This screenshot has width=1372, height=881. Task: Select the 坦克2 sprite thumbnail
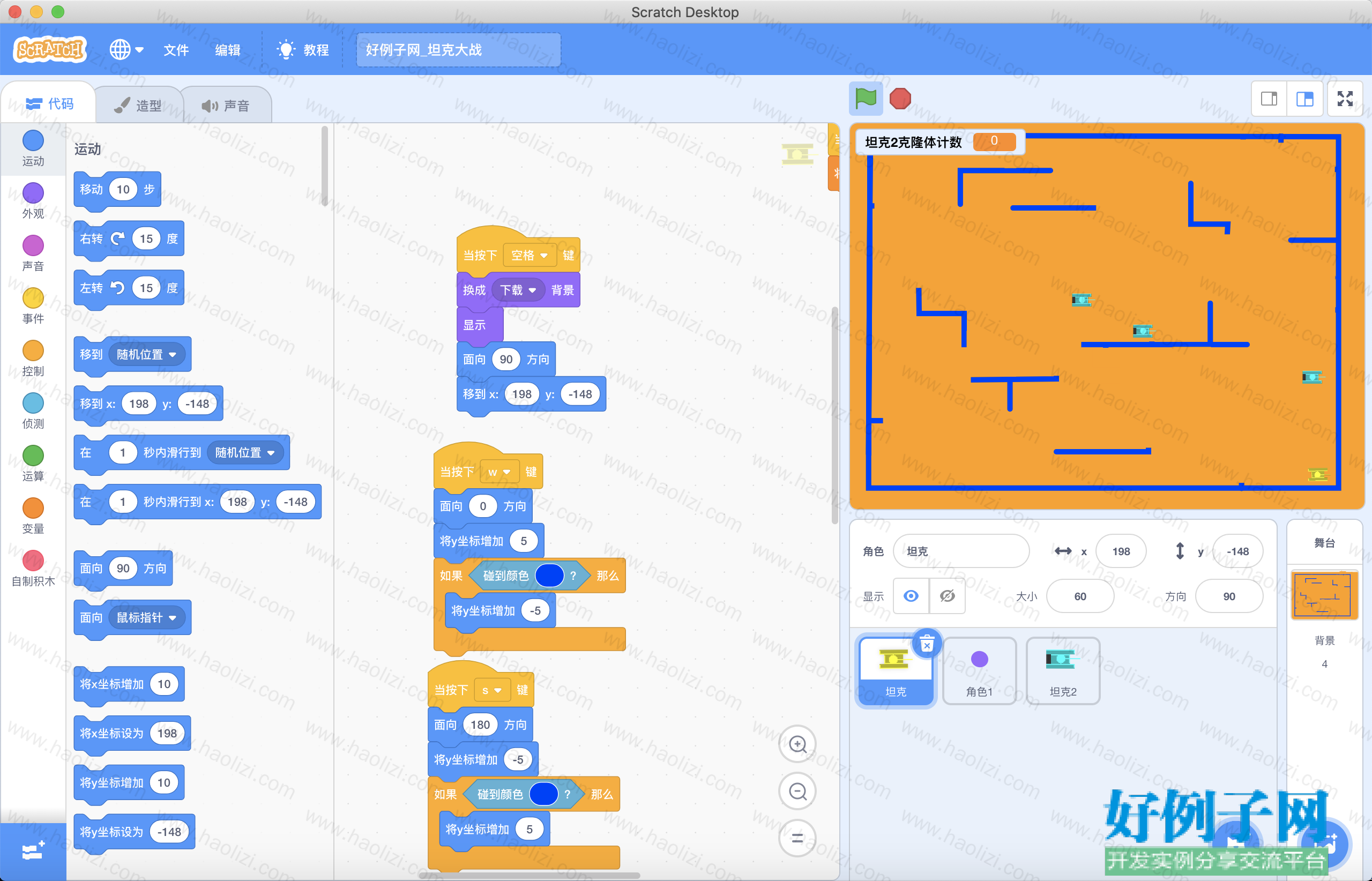1062,671
